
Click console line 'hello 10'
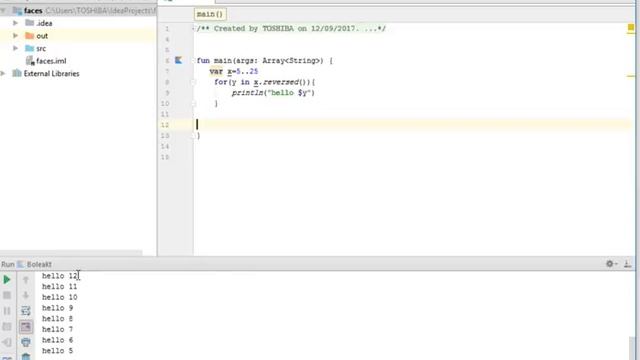point(60,297)
